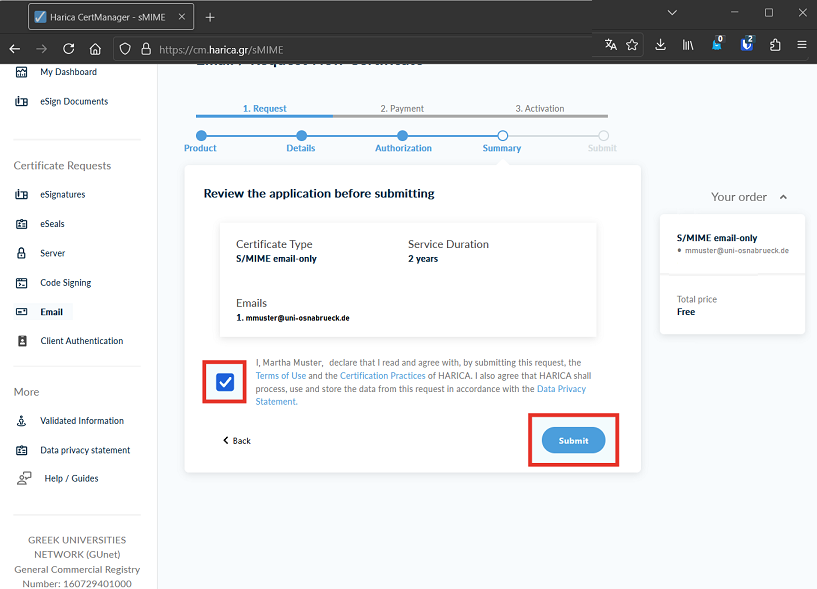
Task: Click the Help / Guides icon
Action: [x=24, y=478]
